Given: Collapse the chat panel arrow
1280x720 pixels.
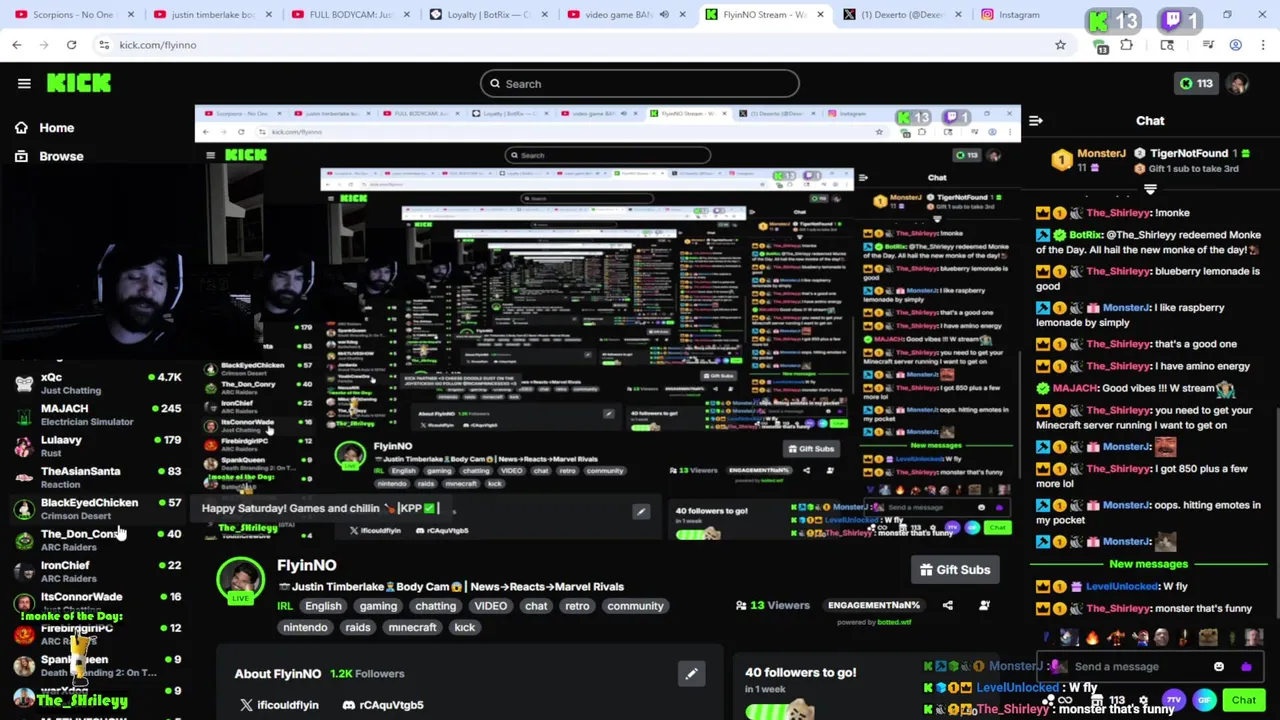Looking at the screenshot, I should [x=1036, y=121].
